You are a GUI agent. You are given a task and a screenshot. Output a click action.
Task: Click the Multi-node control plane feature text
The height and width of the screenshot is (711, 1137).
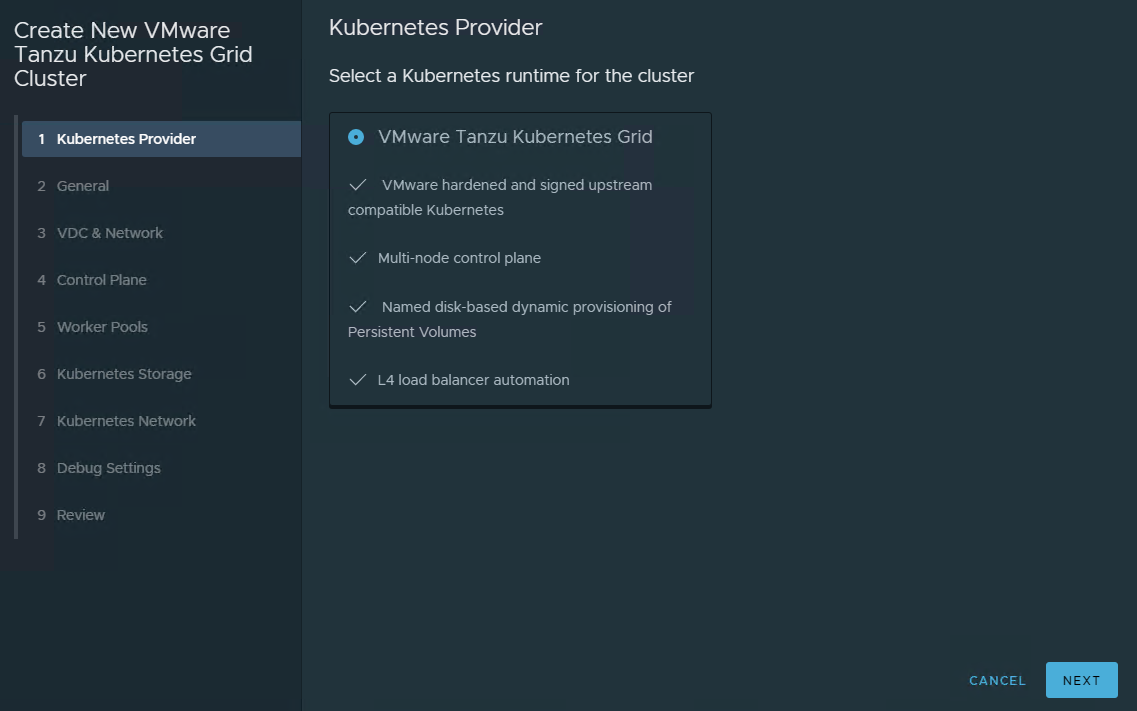click(x=459, y=258)
